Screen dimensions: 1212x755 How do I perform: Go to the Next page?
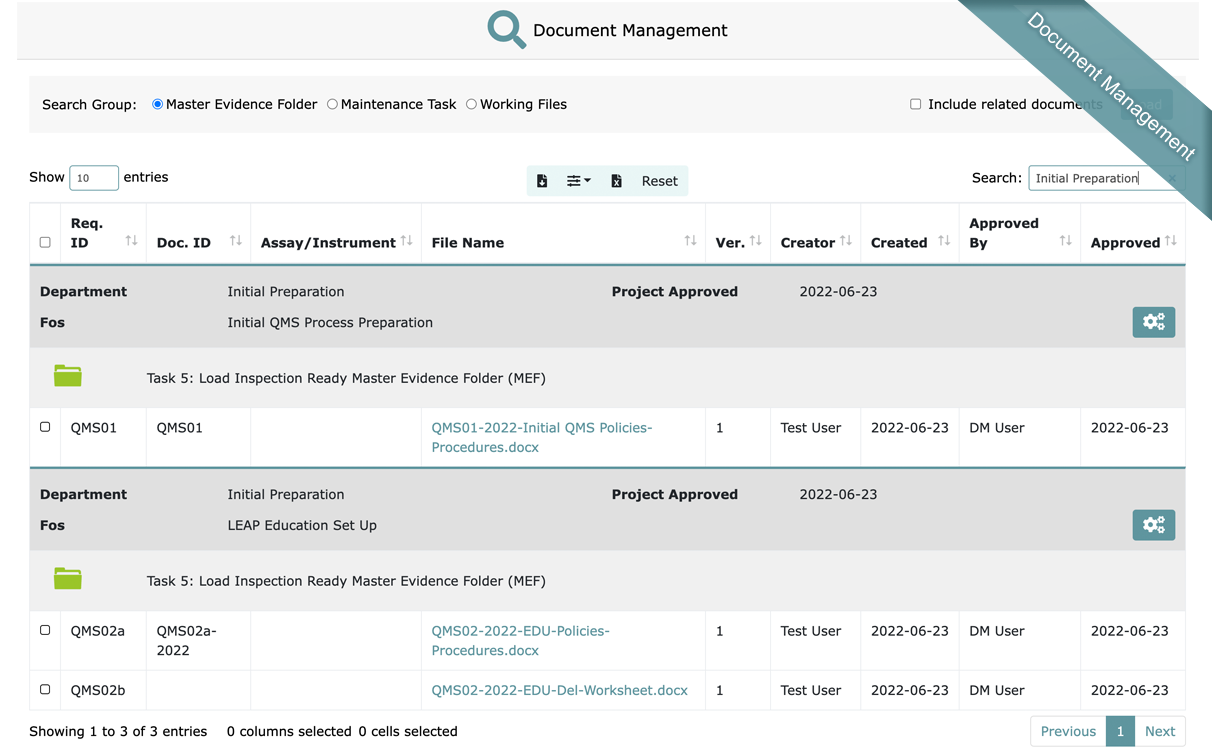point(1159,731)
